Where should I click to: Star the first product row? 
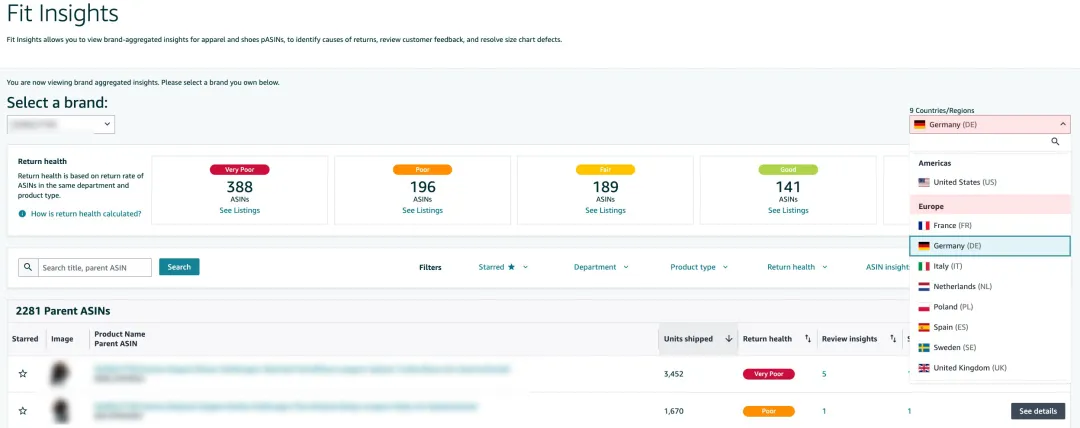tap(23, 374)
